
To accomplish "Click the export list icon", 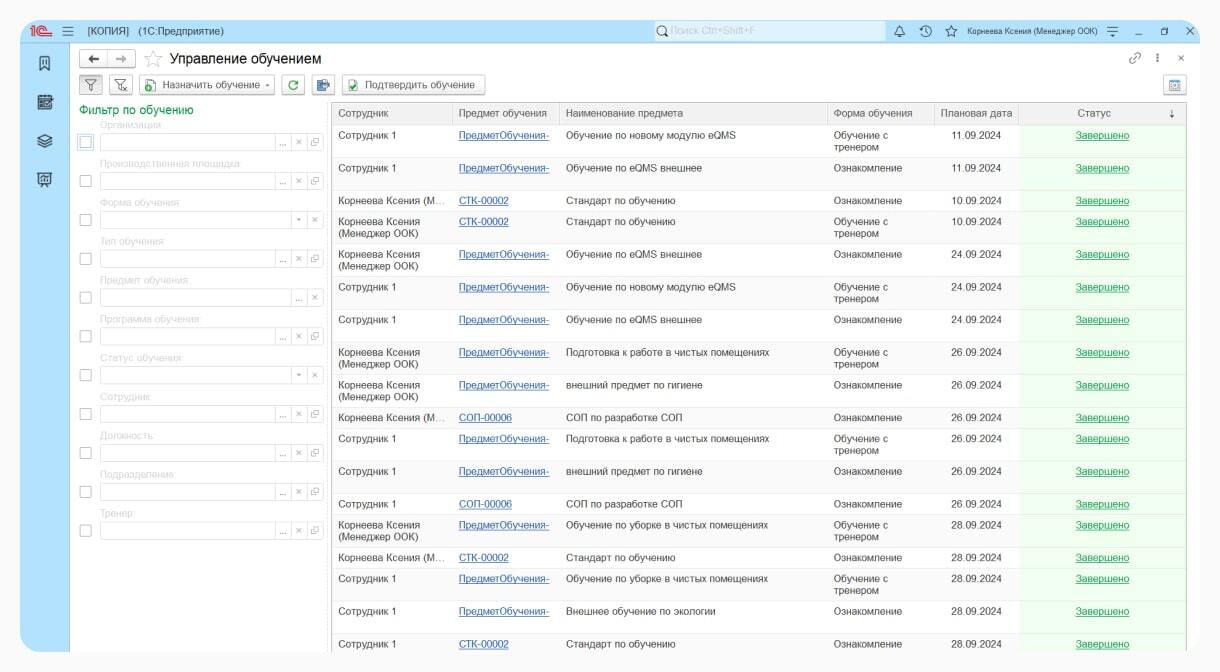I will 322,85.
